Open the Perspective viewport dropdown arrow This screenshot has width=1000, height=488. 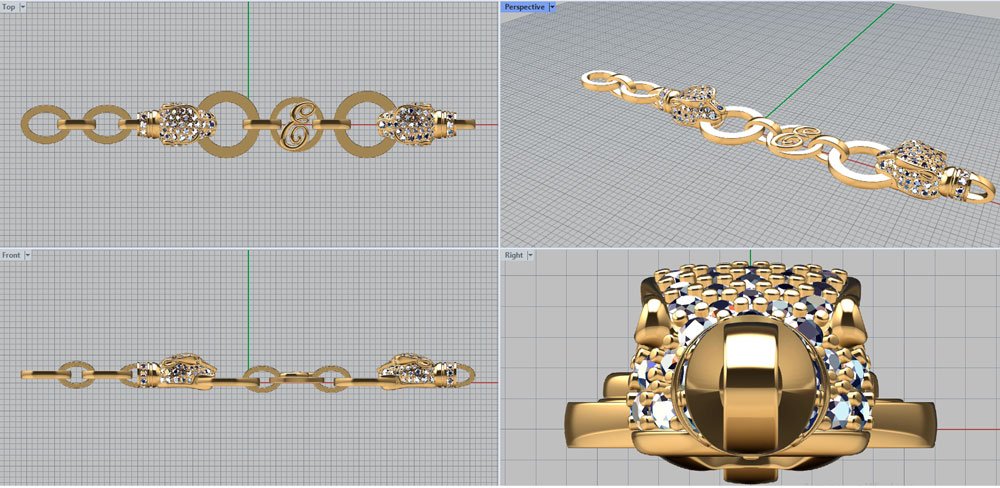(552, 7)
